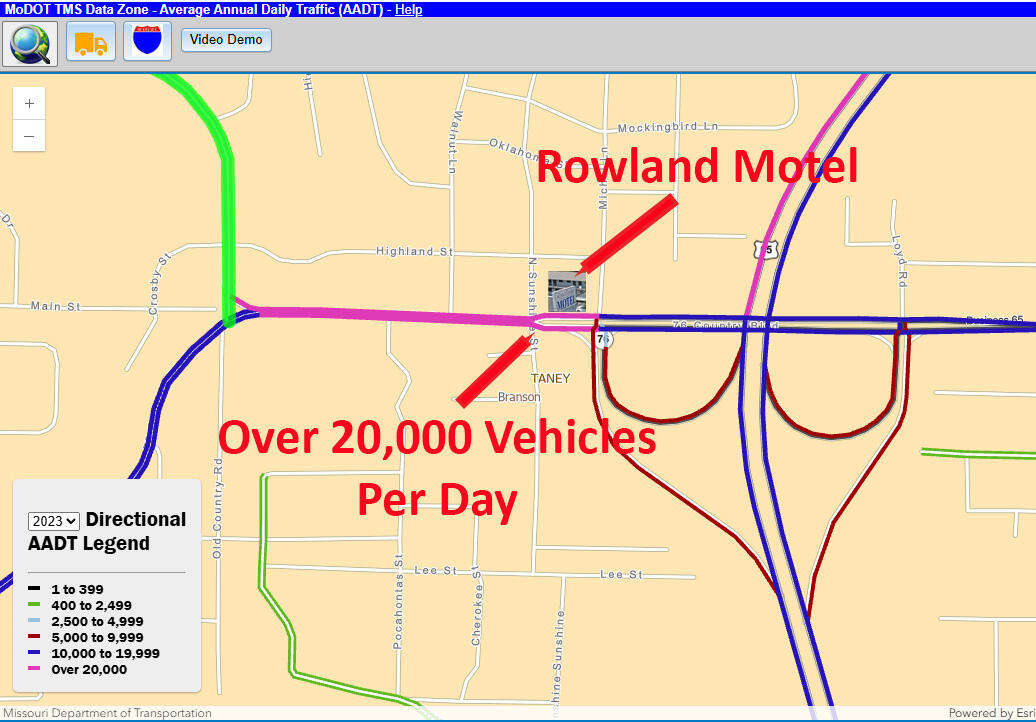The image size is (1036, 722).
Task: Select the light blue 2,500 to 4,999 swatch
Action: (34, 620)
